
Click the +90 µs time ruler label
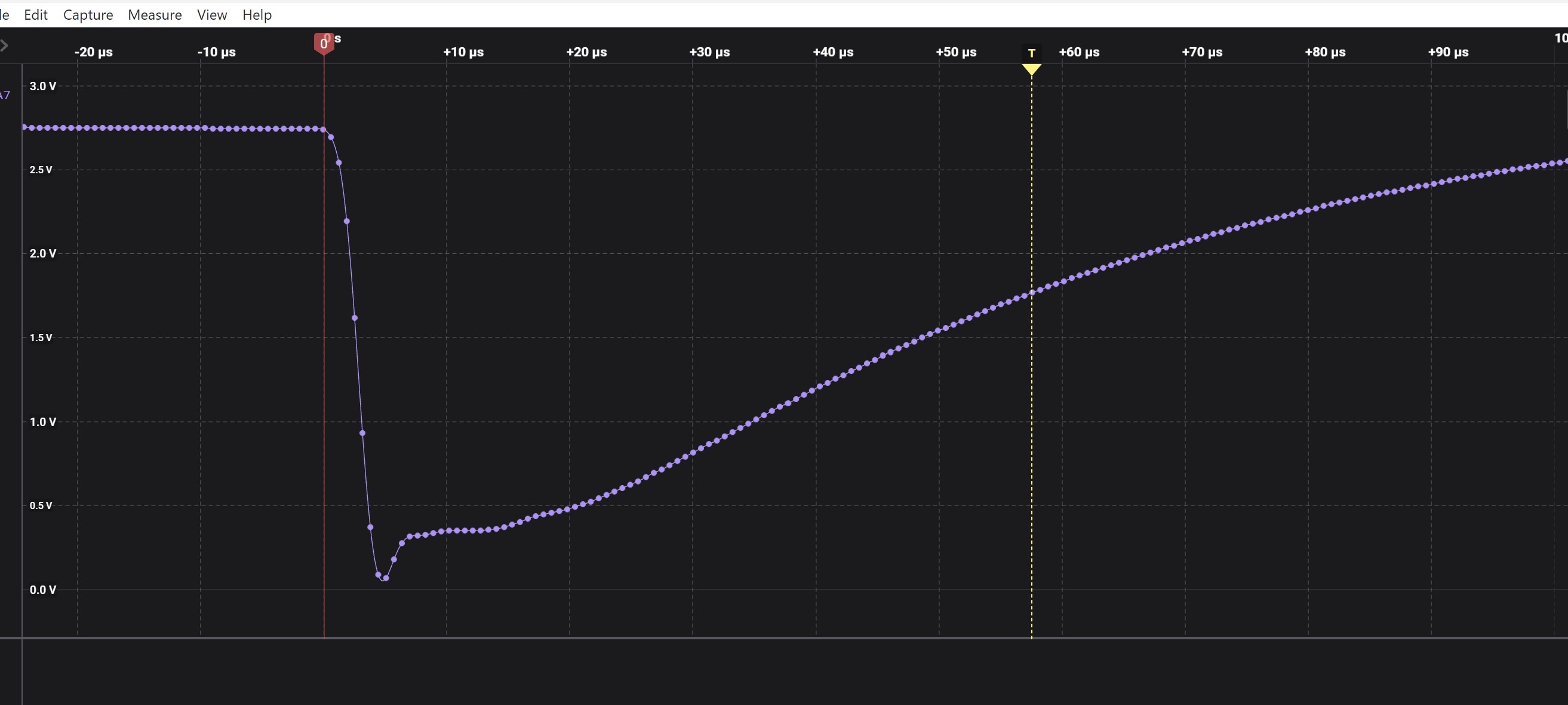pyautogui.click(x=1448, y=53)
